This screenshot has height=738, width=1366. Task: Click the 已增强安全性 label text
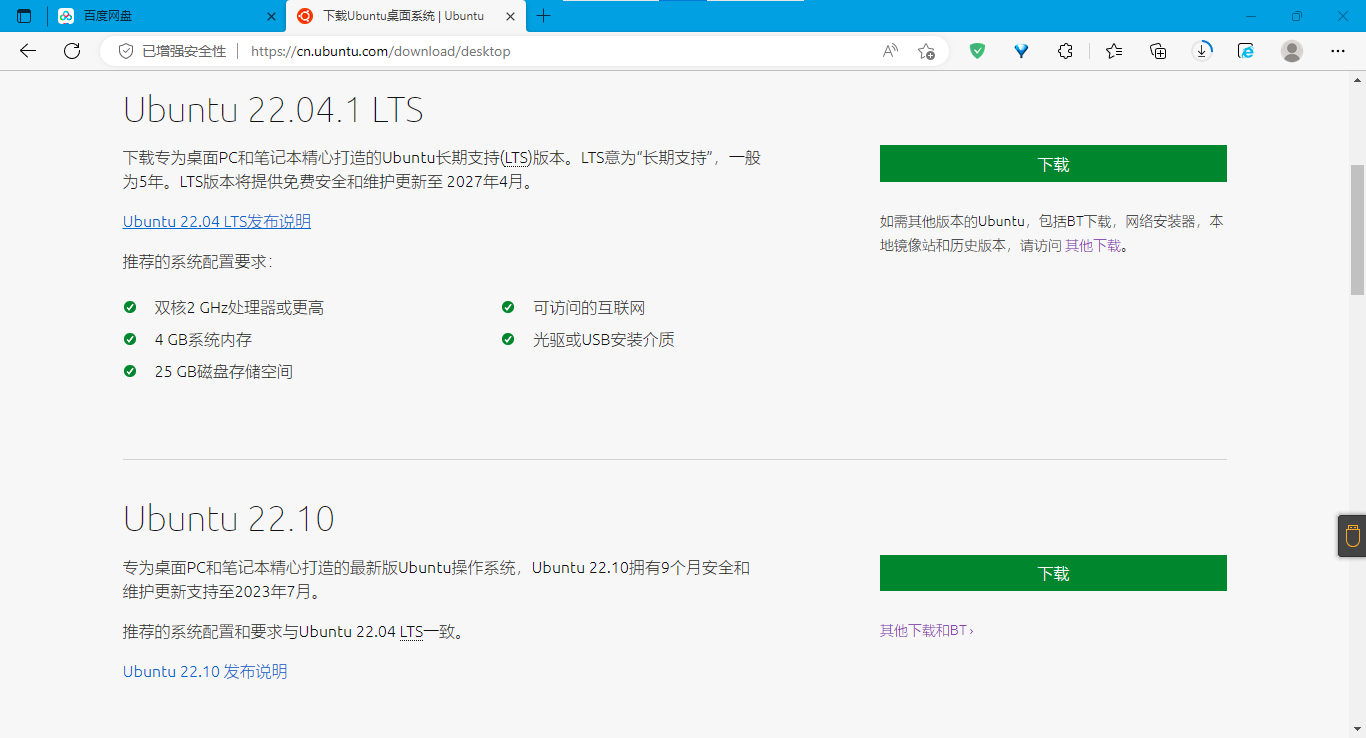[x=184, y=51]
